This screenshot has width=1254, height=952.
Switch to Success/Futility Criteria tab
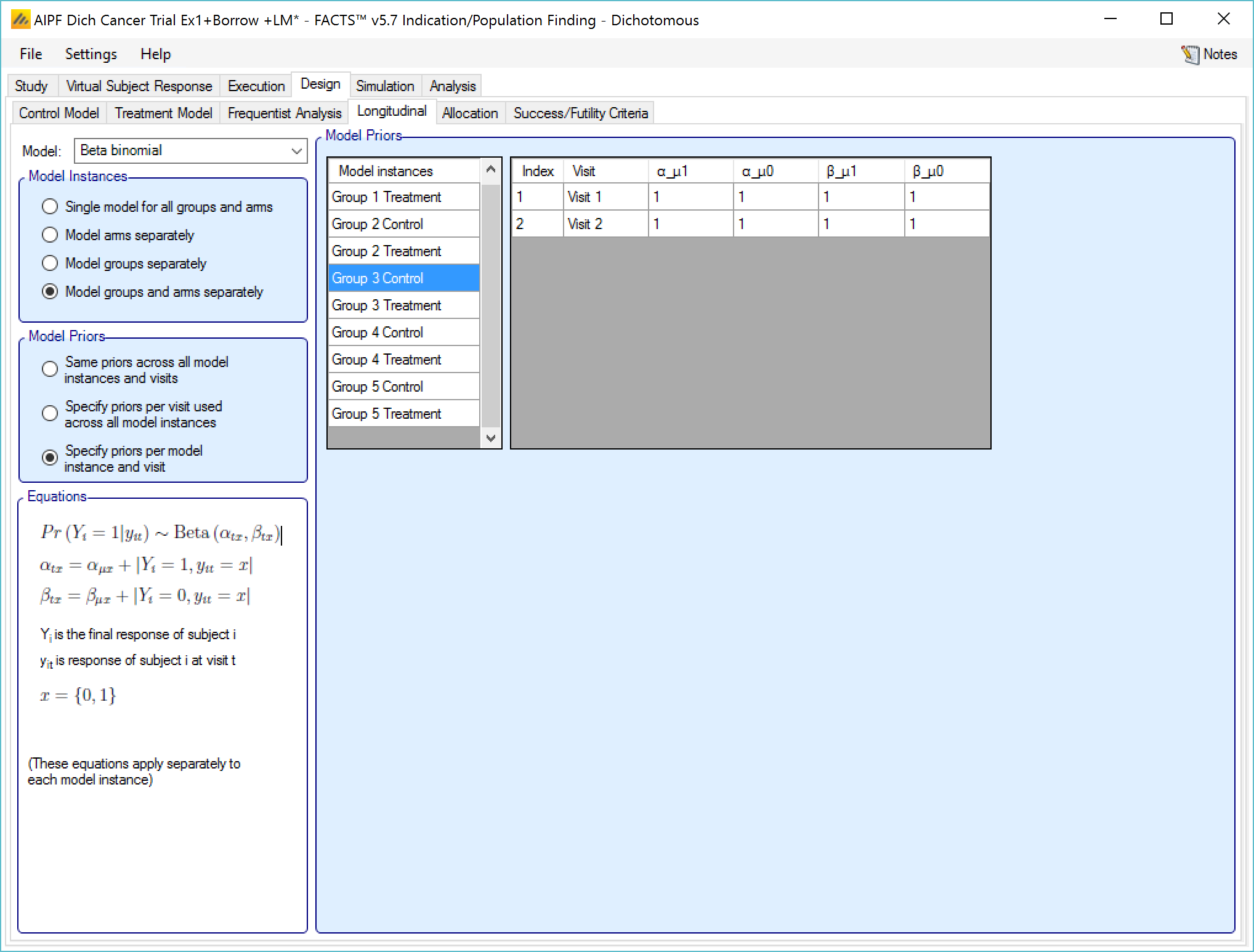[580, 113]
